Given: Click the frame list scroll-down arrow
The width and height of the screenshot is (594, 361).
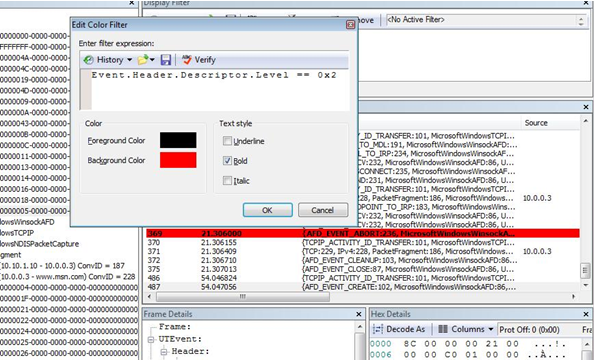Looking at the screenshot, I should click(x=586, y=285).
